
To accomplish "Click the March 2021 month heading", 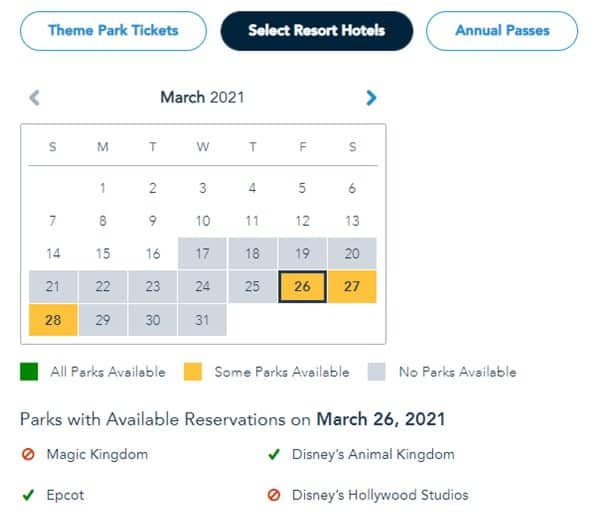I will point(202,97).
